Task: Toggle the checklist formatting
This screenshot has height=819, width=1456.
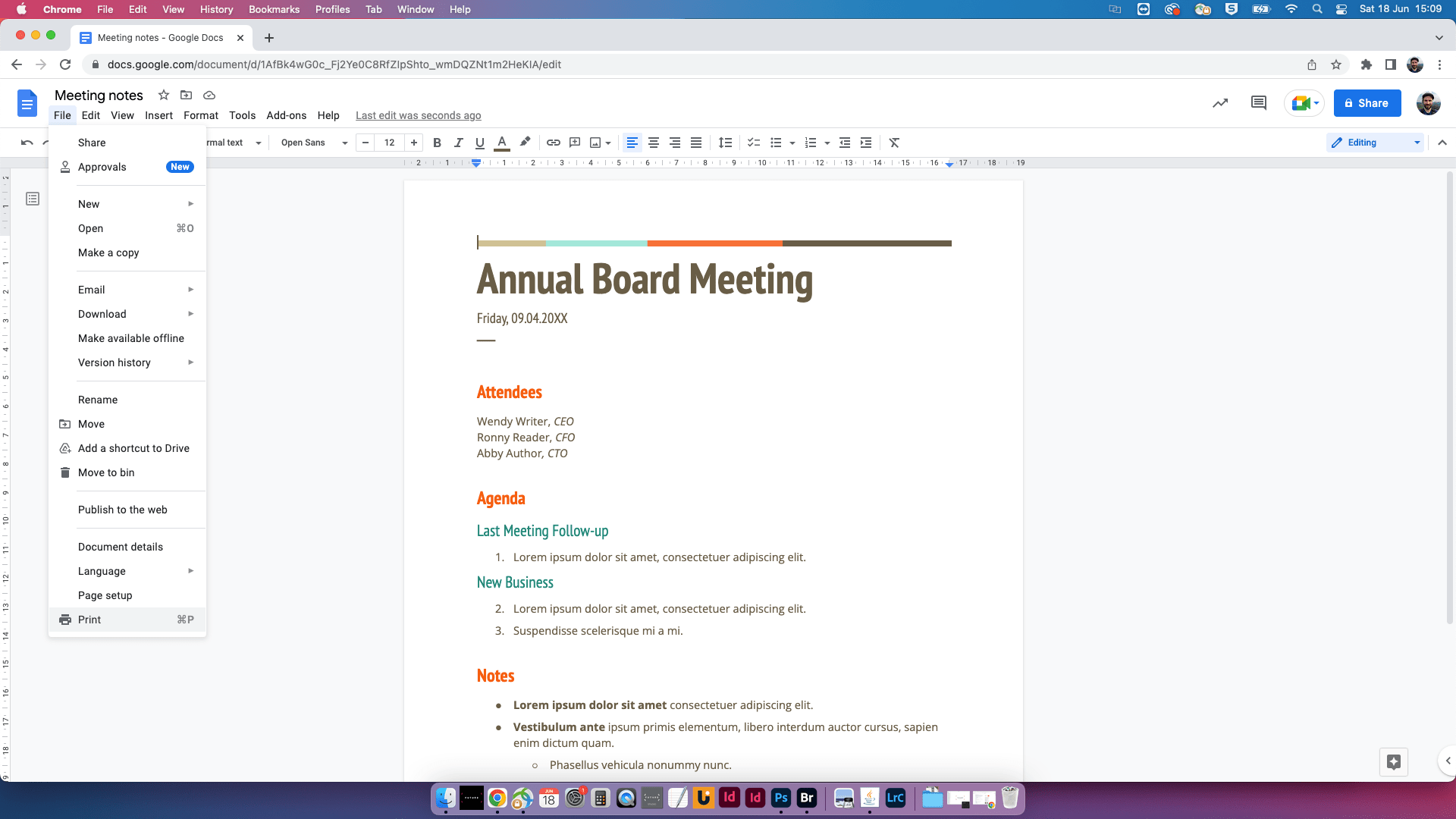Action: (753, 143)
